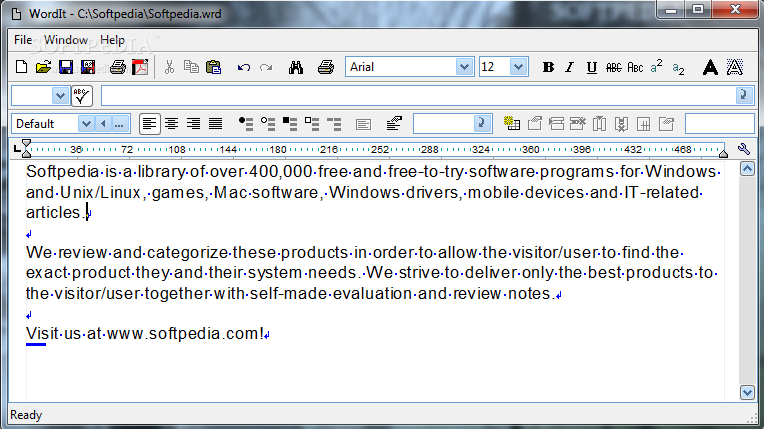Click the ruler right margin marker

pos(724,154)
